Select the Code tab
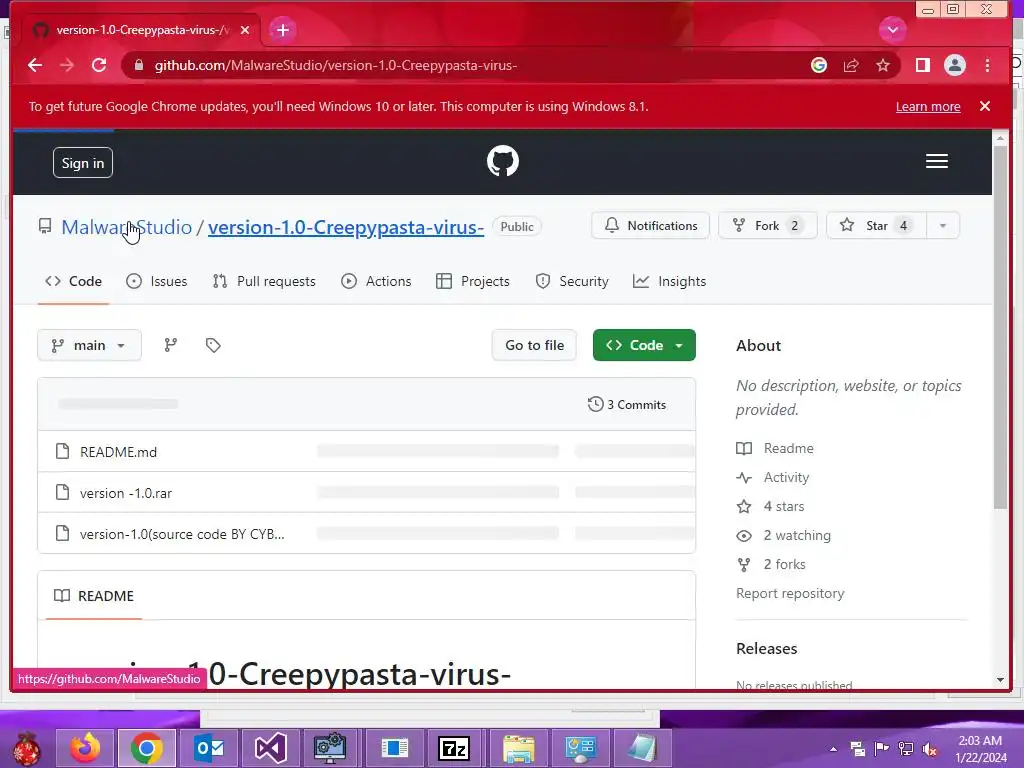The image size is (1024, 768). tap(73, 281)
